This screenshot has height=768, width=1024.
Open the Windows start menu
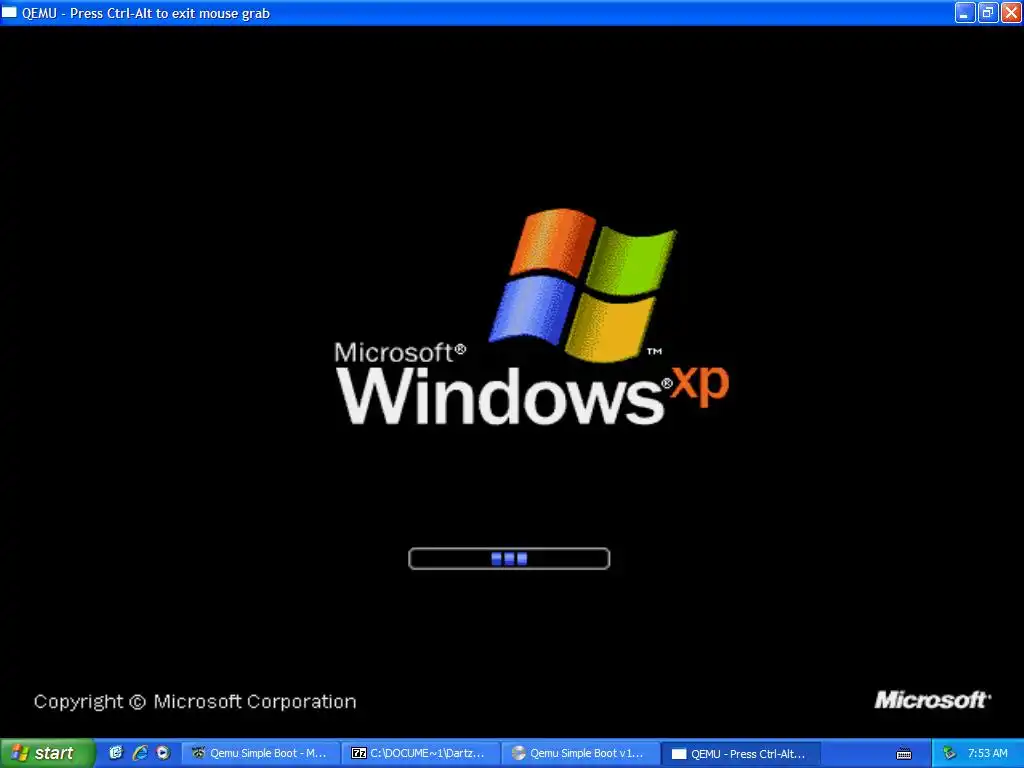pyautogui.click(x=47, y=753)
